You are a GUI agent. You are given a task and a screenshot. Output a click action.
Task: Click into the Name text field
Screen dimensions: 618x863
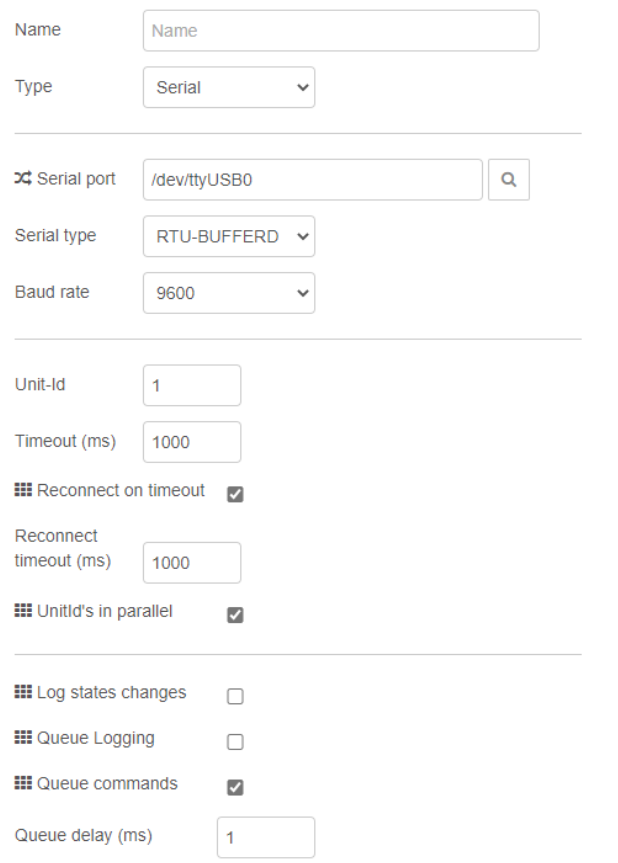[341, 31]
